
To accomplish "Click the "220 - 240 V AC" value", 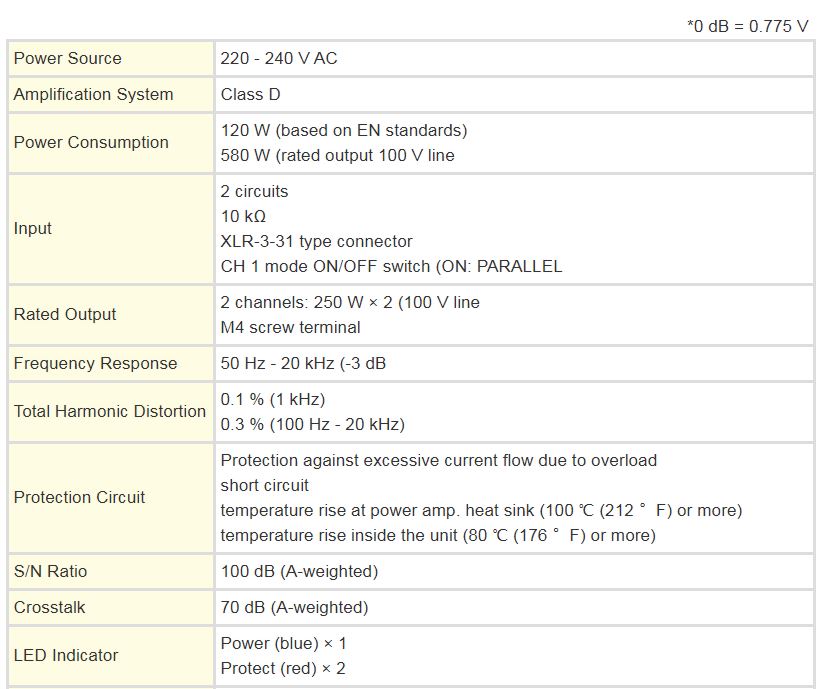I will tap(279, 58).
